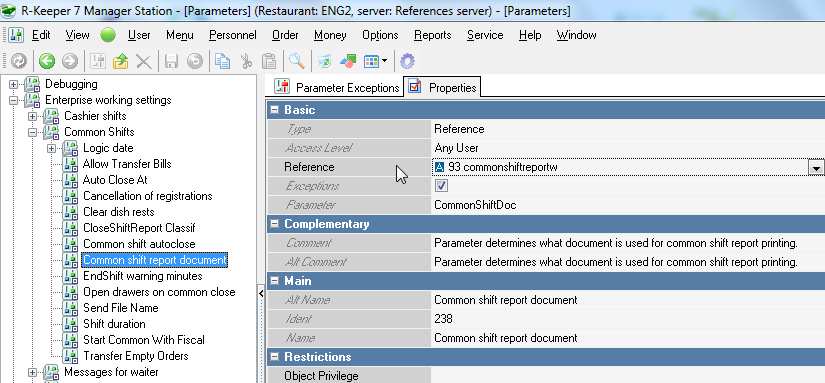This screenshot has height=383, width=825.
Task: Click the Save floppy disk icon
Action: 171,62
